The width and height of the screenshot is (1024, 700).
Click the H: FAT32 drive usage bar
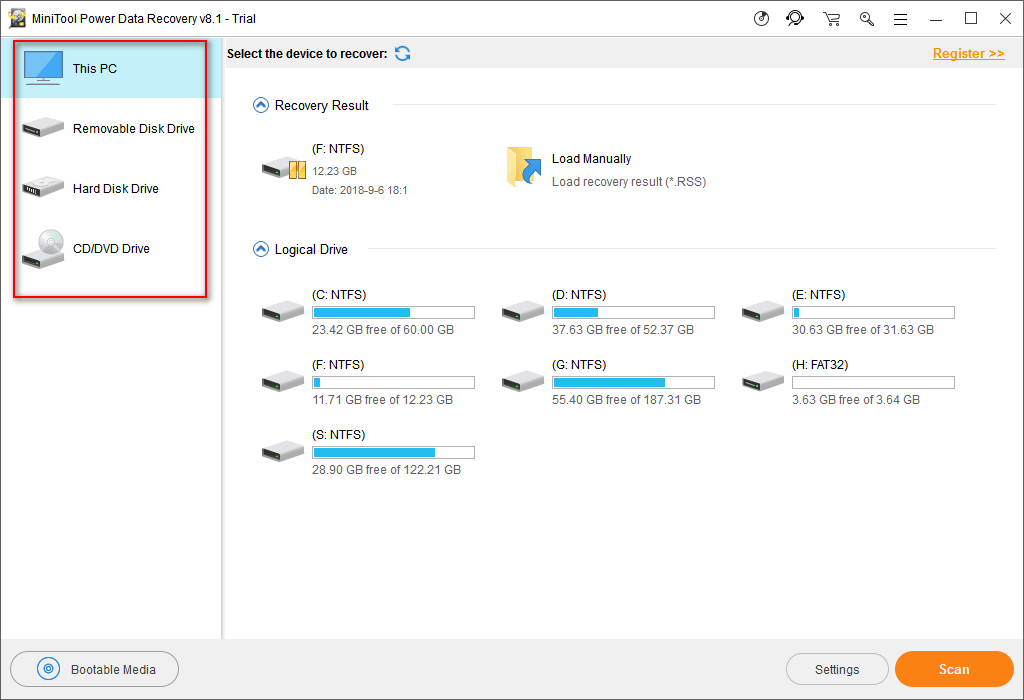tap(873, 382)
